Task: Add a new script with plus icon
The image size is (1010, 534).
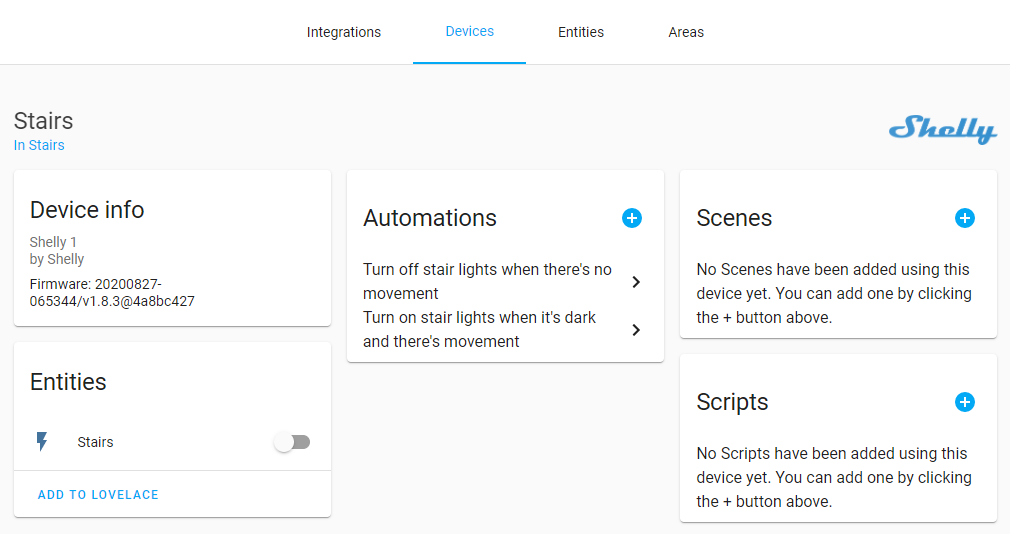Action: 964,402
